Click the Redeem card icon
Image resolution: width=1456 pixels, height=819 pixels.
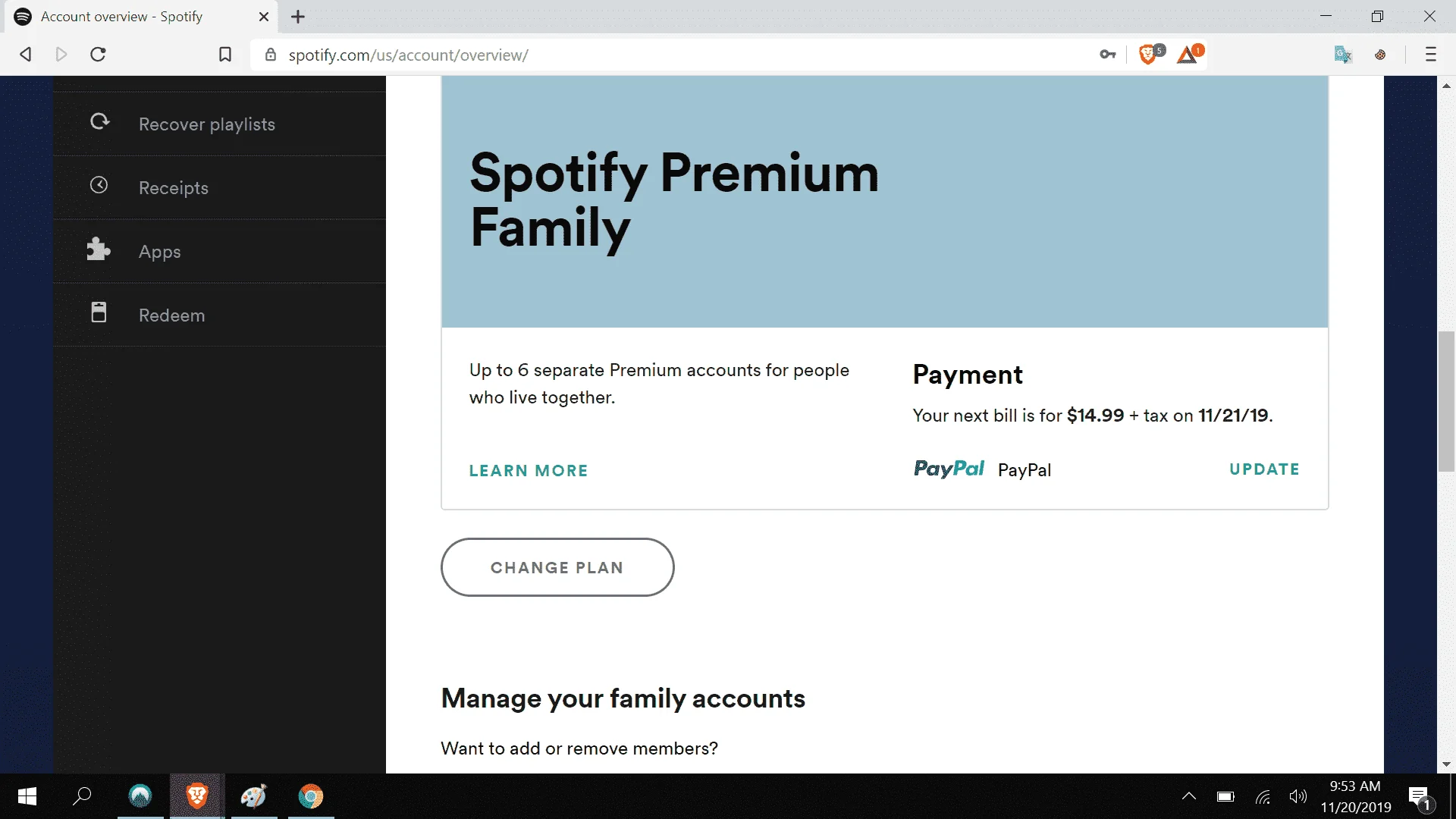pos(99,312)
